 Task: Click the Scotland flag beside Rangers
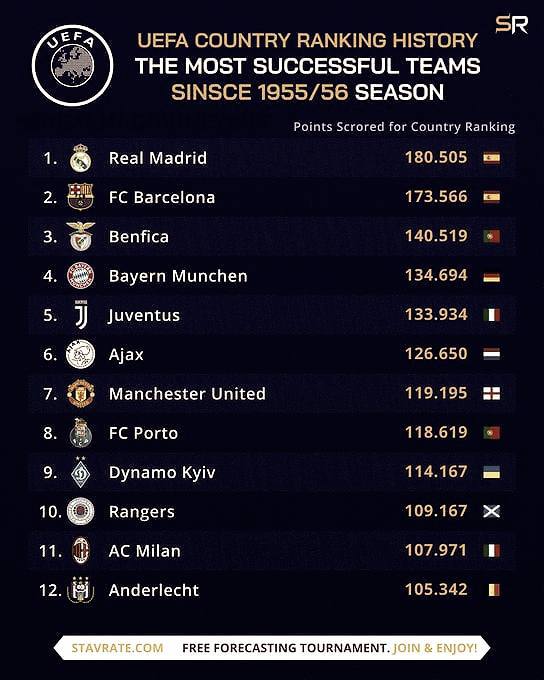492,512
